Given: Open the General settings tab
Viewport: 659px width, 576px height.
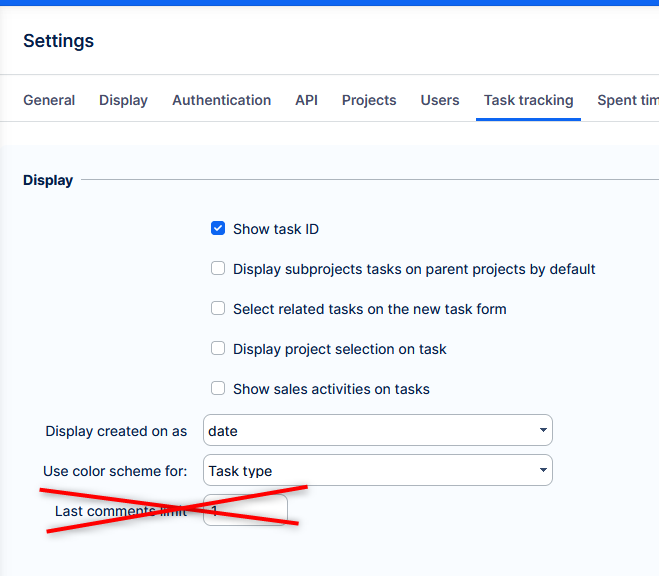Looking at the screenshot, I should click(49, 100).
